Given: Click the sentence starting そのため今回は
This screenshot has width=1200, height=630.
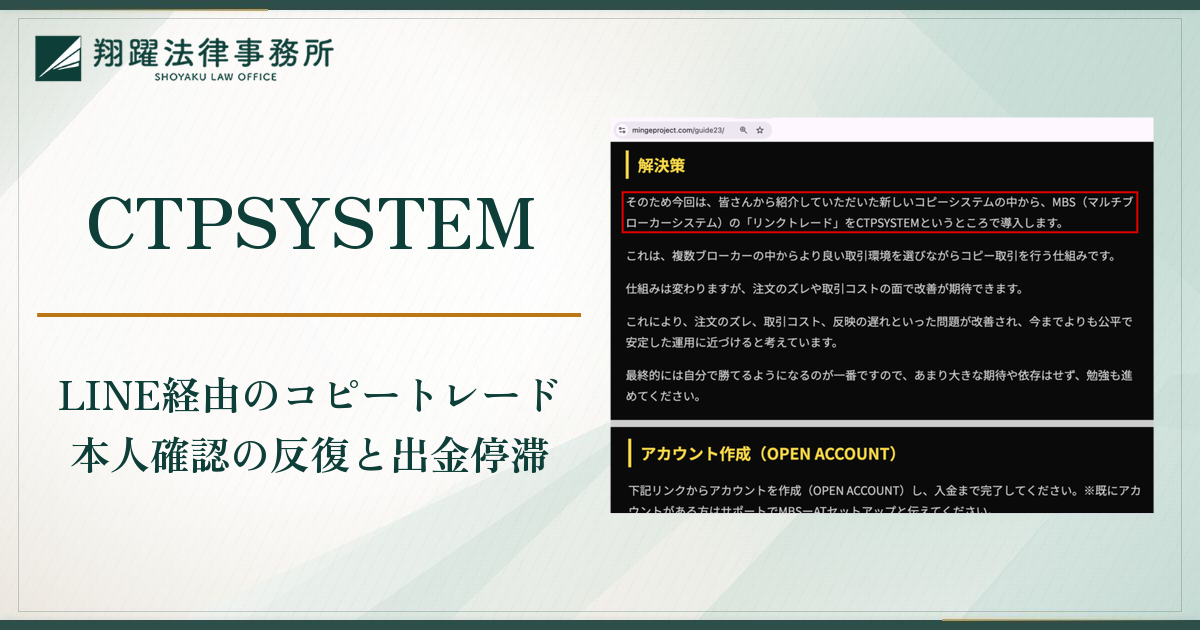Looking at the screenshot, I should [880, 212].
